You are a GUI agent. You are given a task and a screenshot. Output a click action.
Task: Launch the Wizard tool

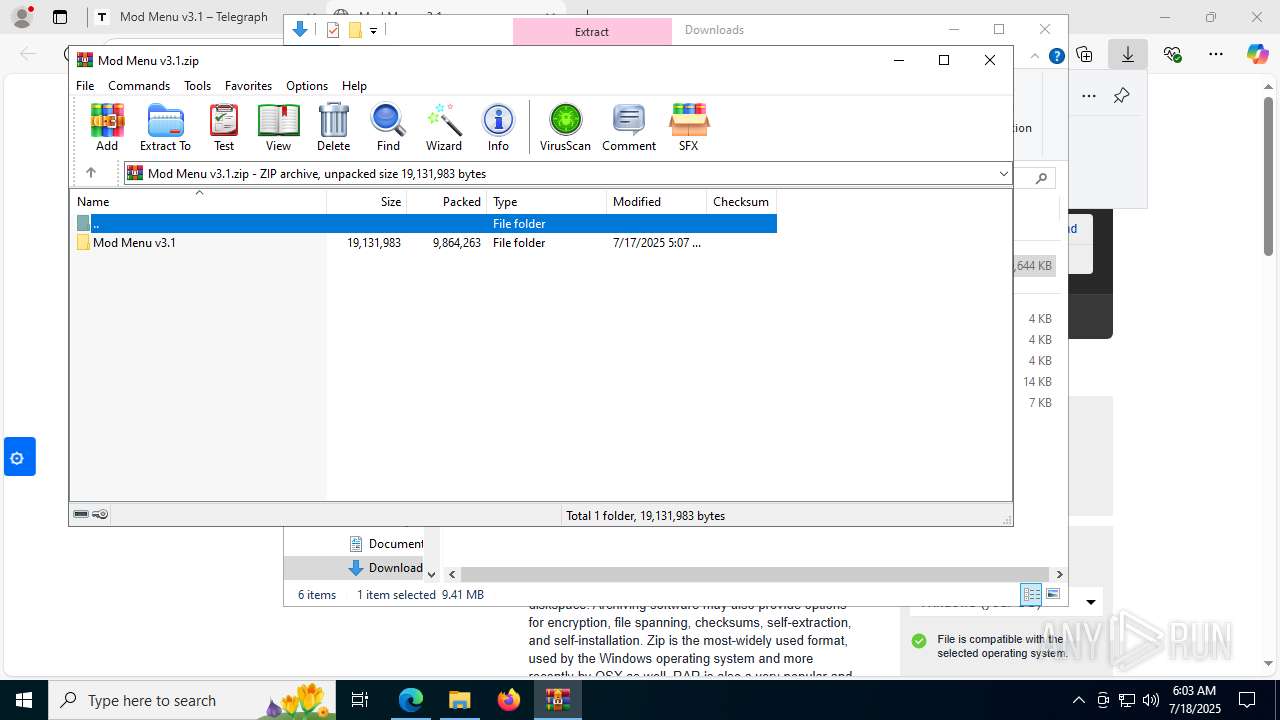click(444, 127)
